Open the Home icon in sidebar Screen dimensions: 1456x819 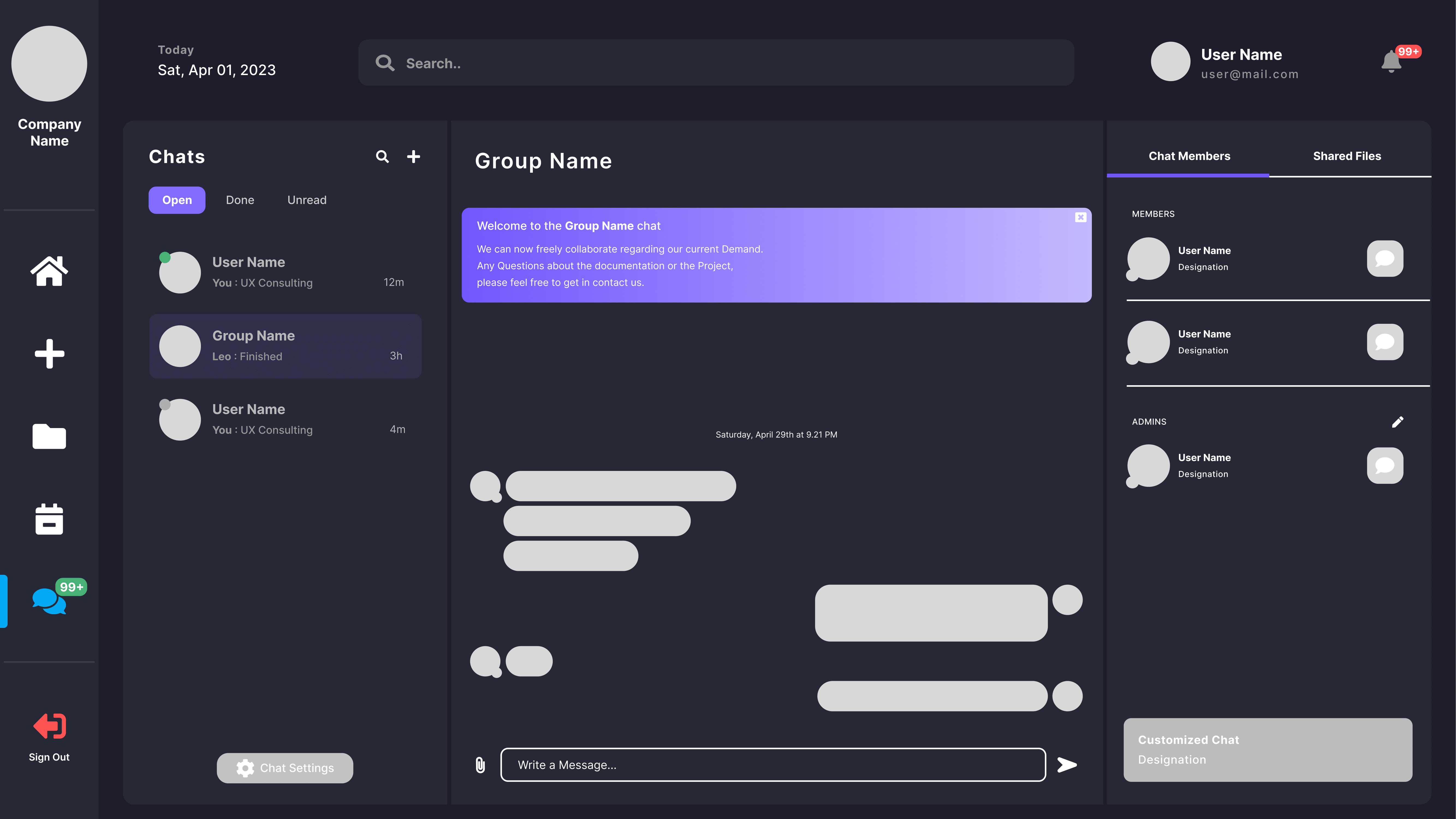click(x=49, y=271)
